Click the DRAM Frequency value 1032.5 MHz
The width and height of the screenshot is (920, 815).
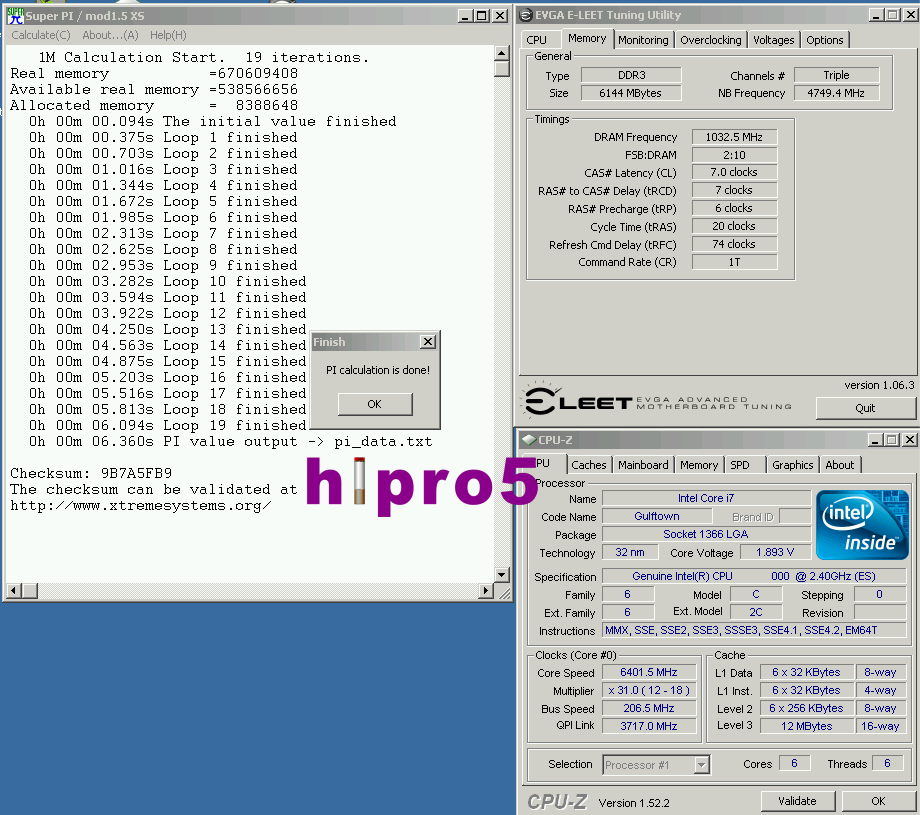click(x=734, y=137)
